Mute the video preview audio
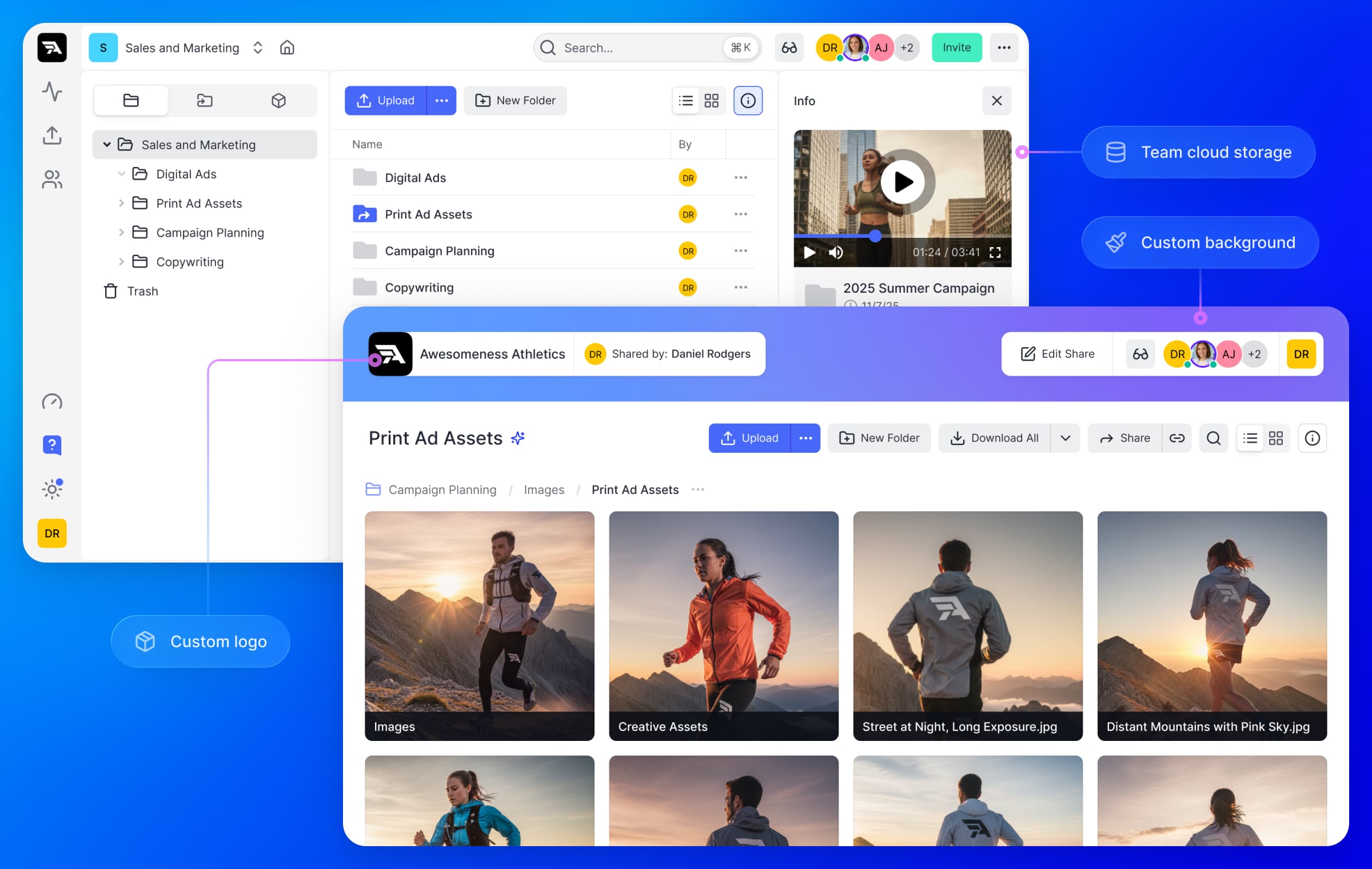Viewport: 1372px width, 869px height. tap(835, 252)
